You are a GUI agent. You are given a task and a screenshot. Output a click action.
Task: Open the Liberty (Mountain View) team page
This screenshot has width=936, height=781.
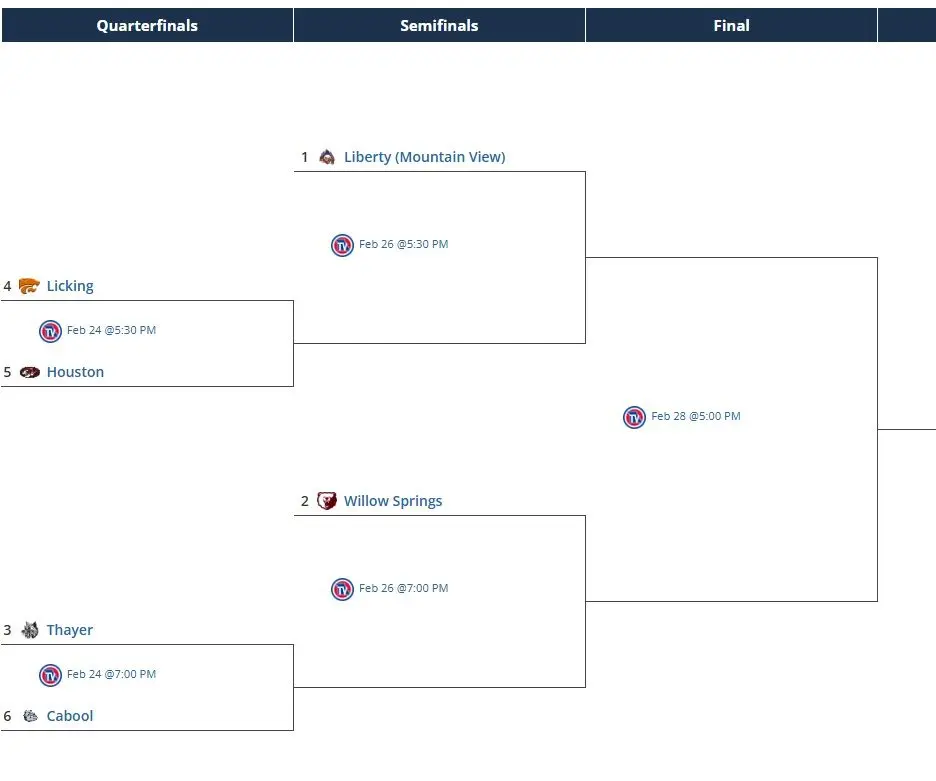click(x=424, y=156)
